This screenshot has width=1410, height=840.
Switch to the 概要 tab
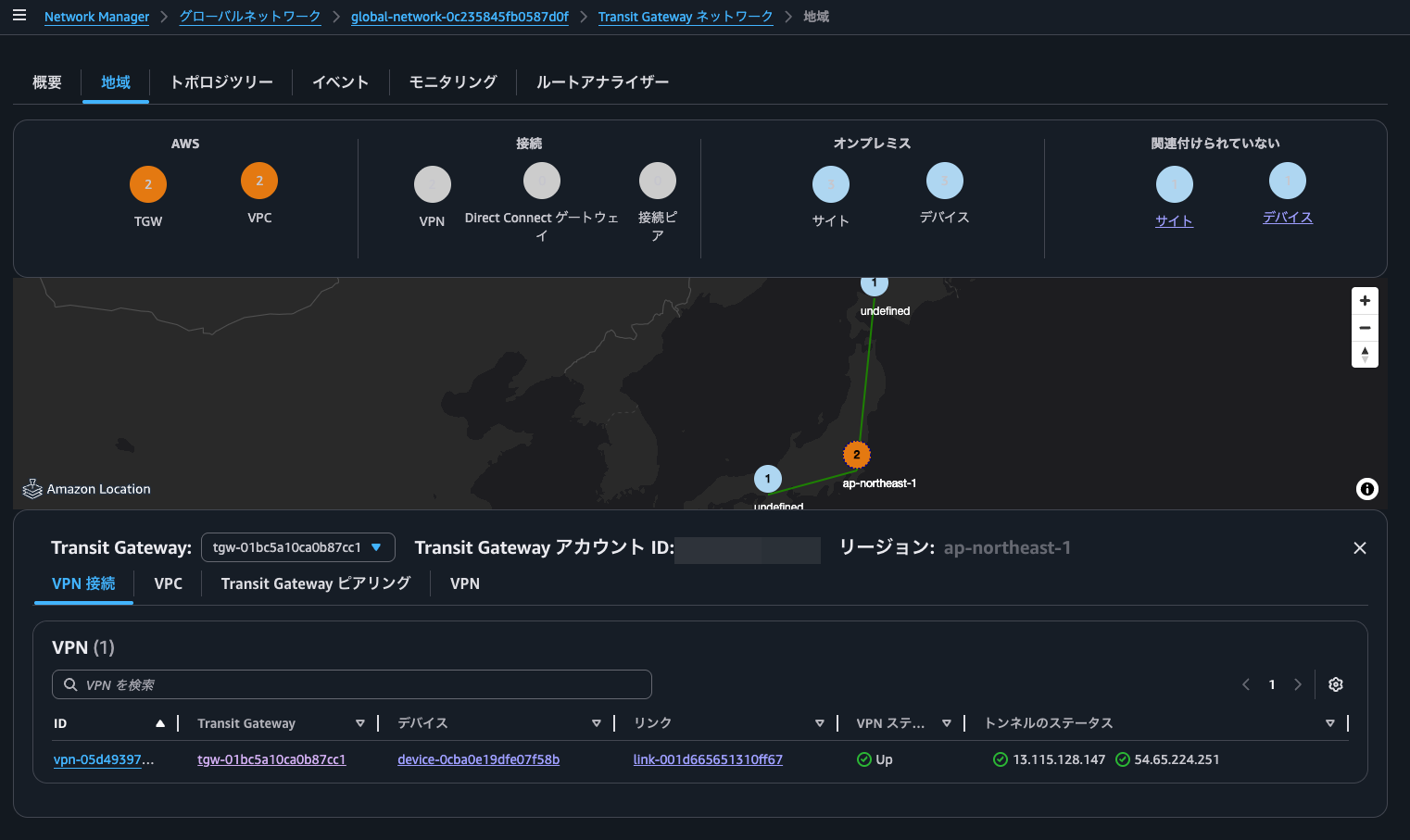(x=47, y=82)
